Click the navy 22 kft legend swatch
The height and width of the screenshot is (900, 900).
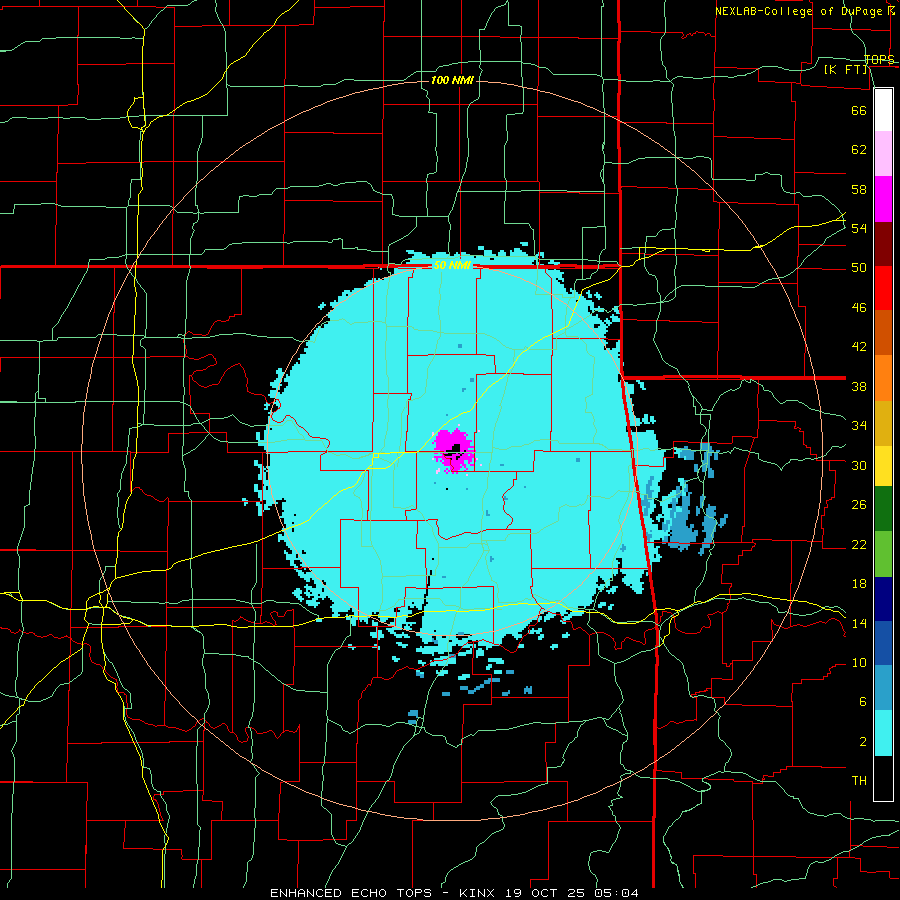point(883,599)
